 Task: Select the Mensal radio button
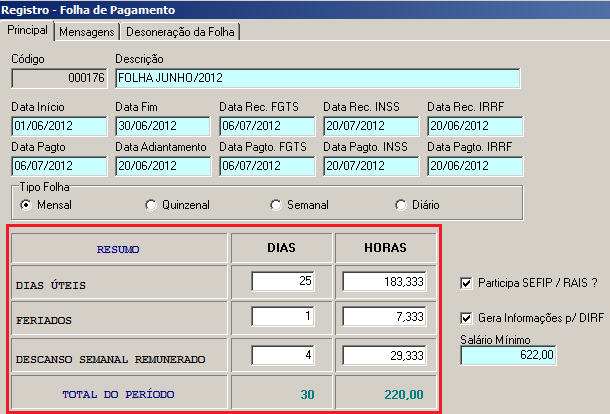coord(26,205)
